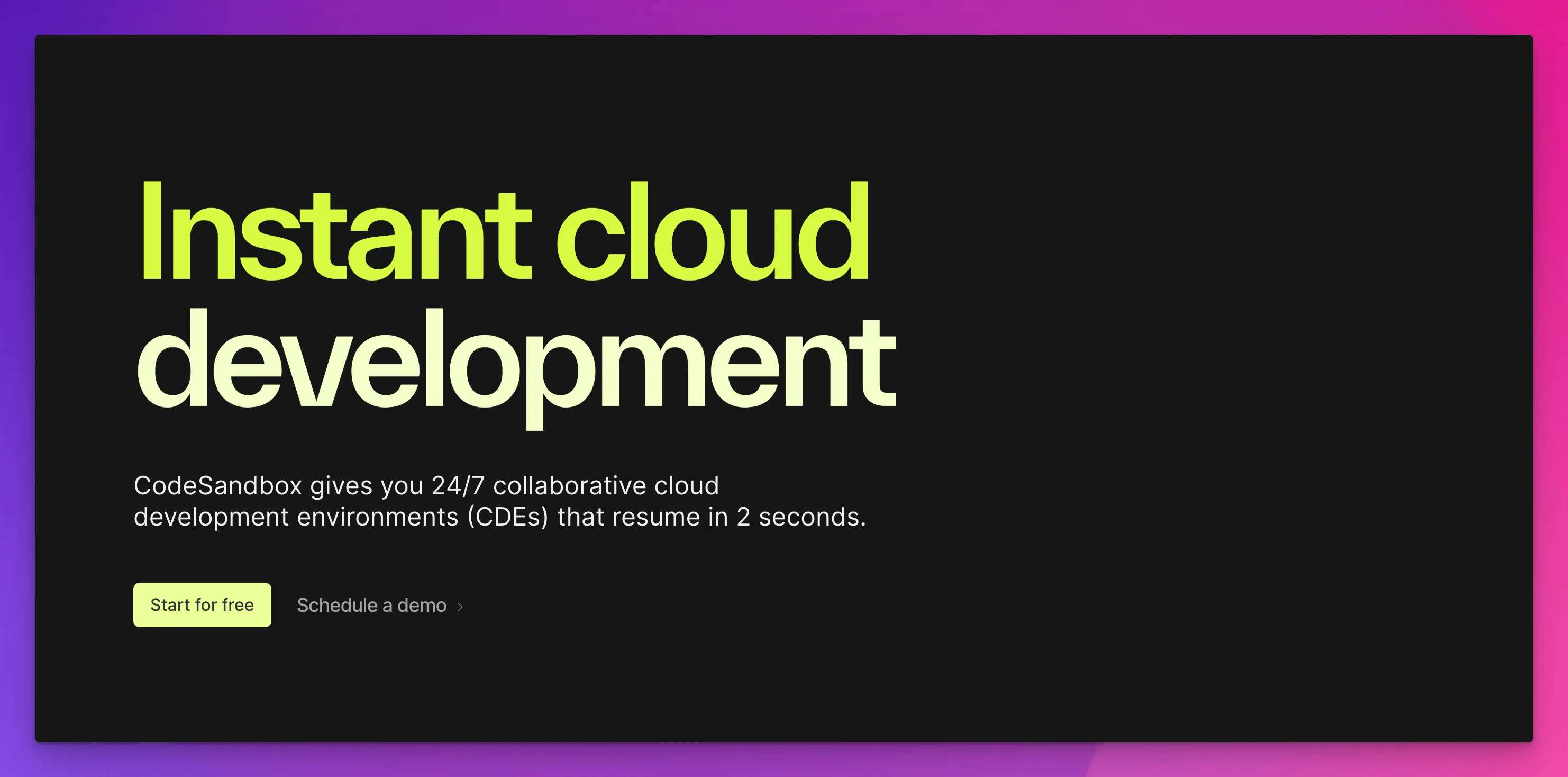
Task: Click the text "development environments (CDEs) that resume in 2 seconds."
Action: pos(499,517)
